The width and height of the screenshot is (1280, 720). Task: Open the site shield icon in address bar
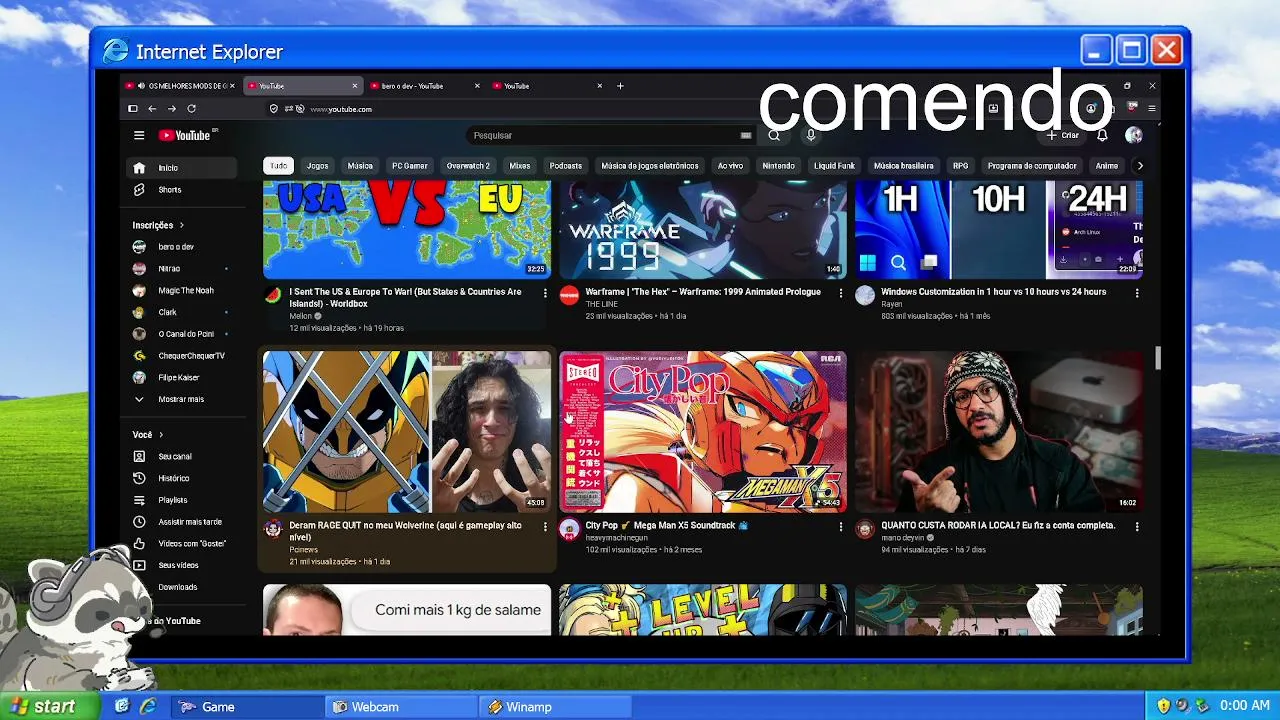(x=274, y=109)
